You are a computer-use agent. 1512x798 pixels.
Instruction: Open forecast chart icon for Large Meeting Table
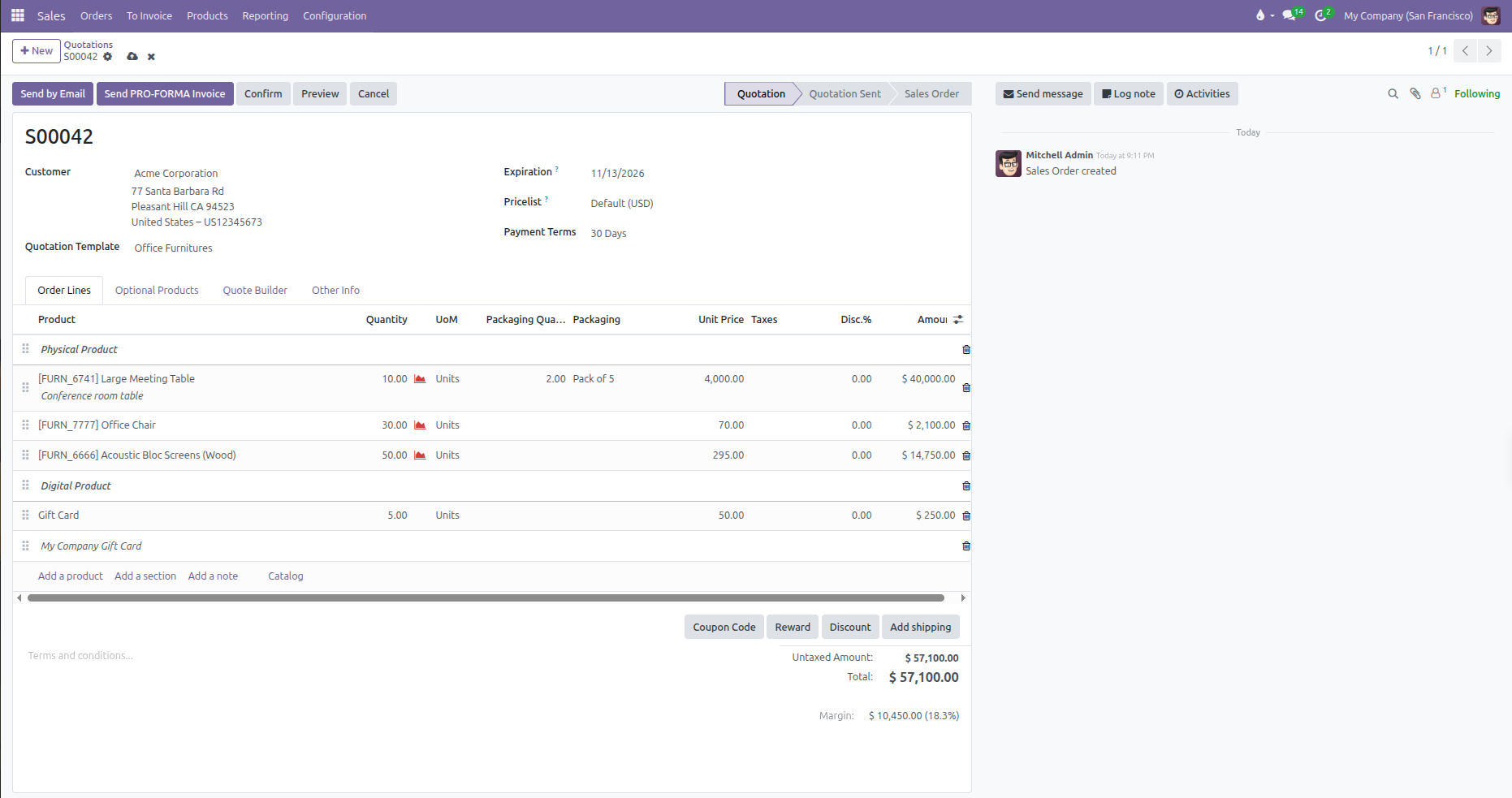[420, 379]
